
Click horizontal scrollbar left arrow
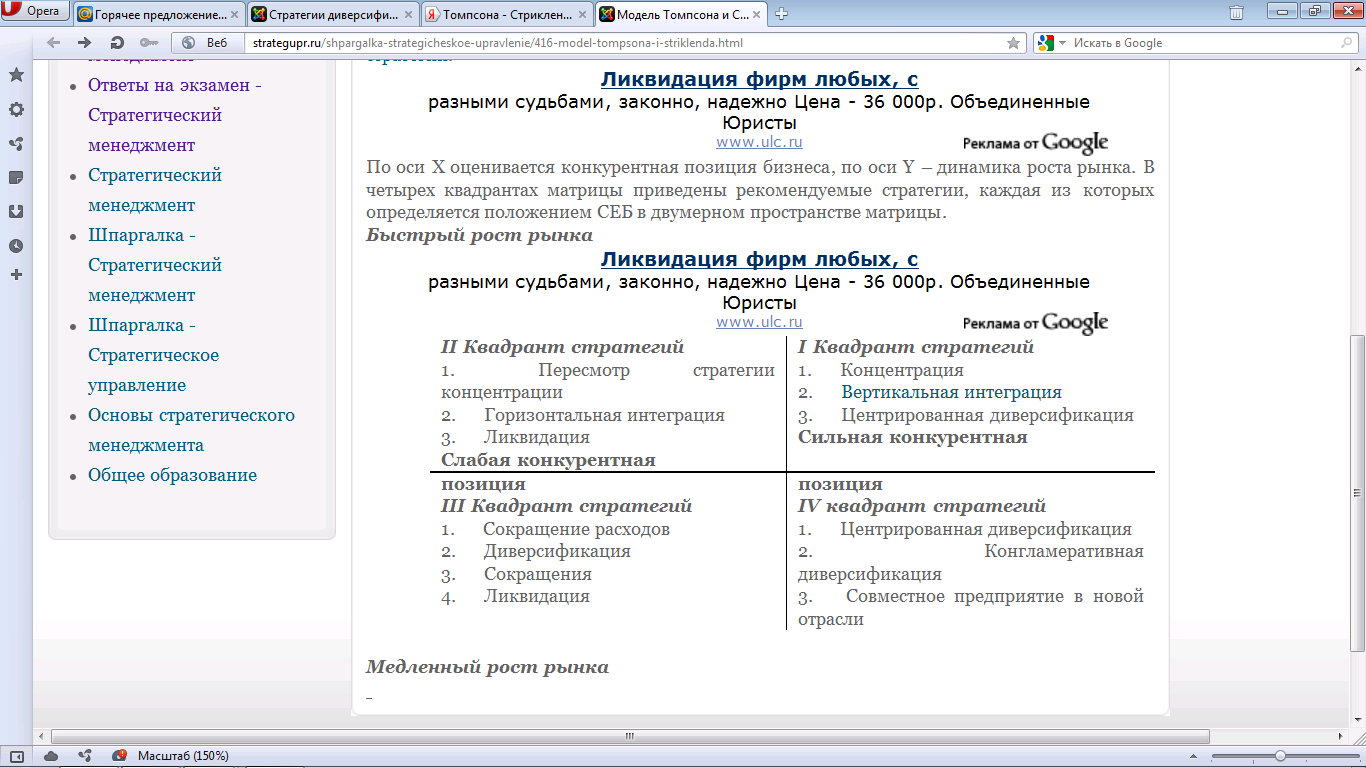[x=41, y=735]
